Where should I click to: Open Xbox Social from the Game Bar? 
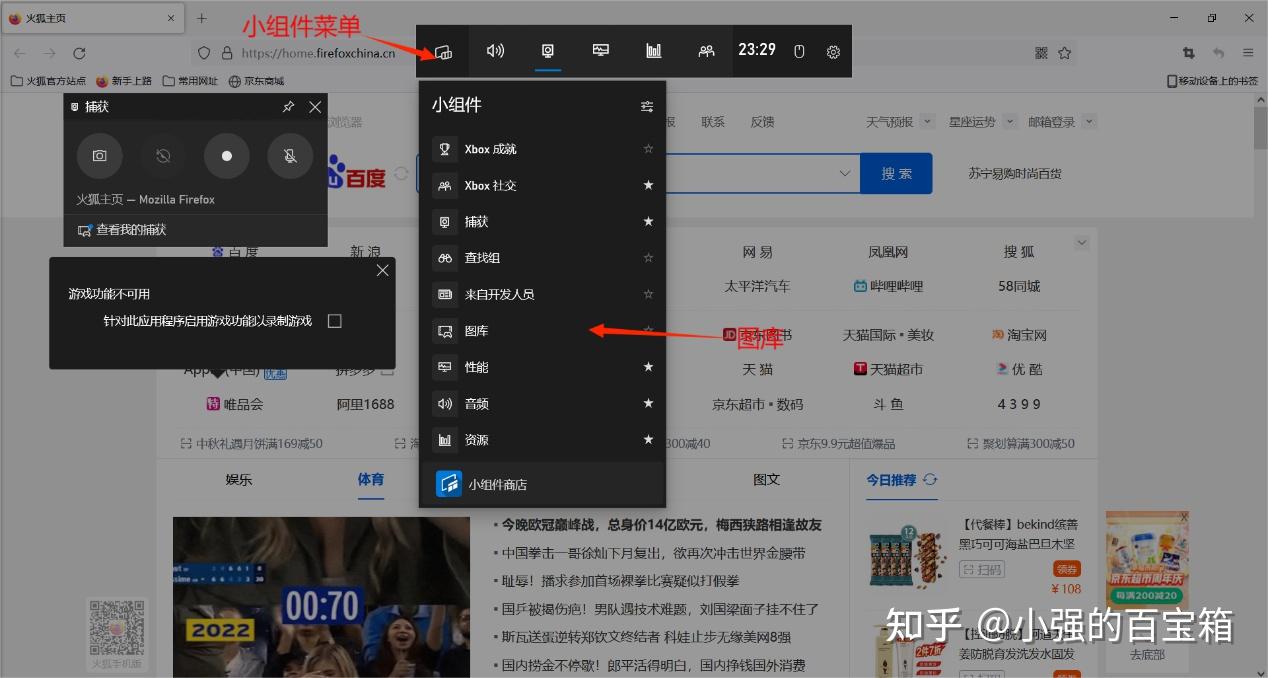pos(706,50)
